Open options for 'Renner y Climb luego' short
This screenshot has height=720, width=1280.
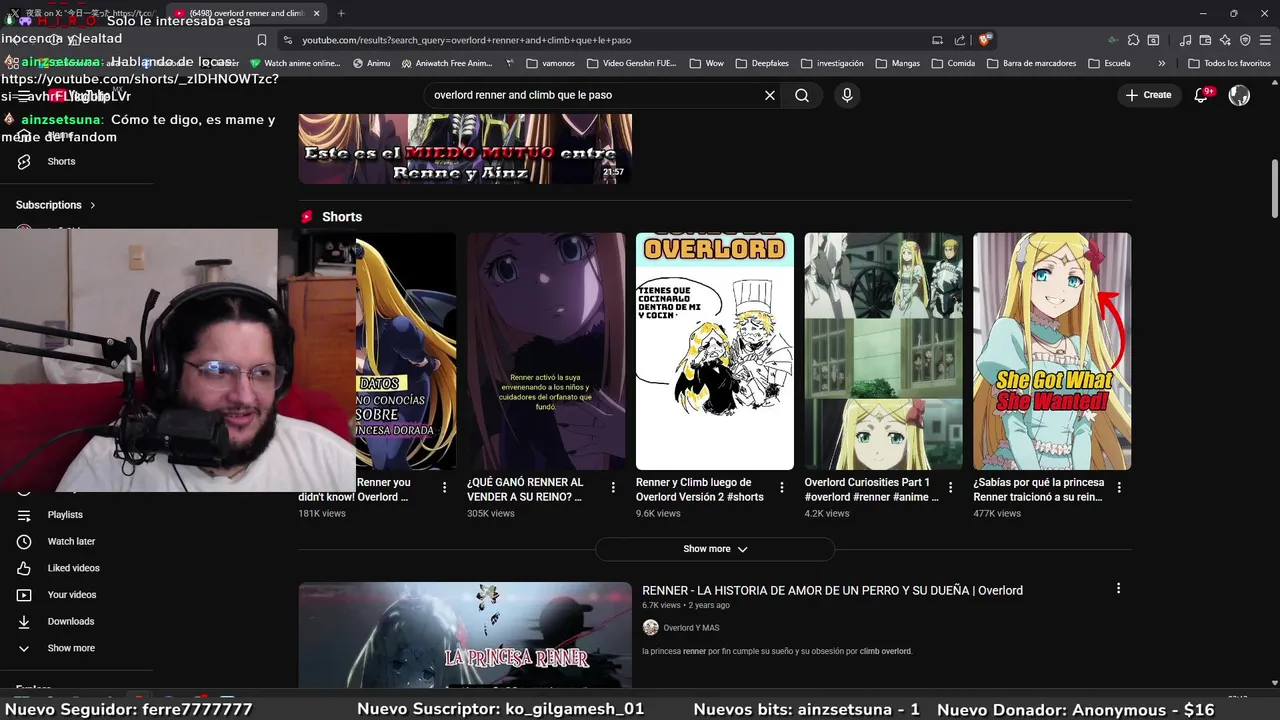(x=782, y=487)
